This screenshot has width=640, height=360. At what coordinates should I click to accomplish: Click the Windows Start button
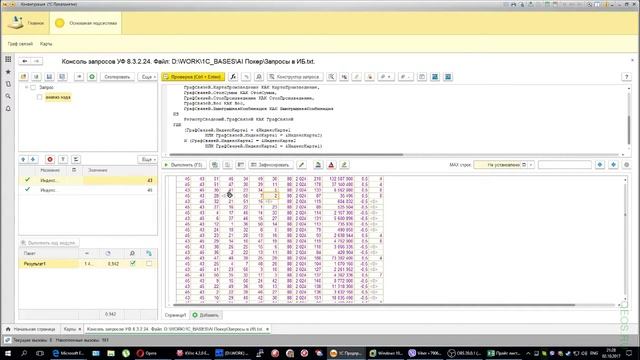pyautogui.click(x=8, y=353)
